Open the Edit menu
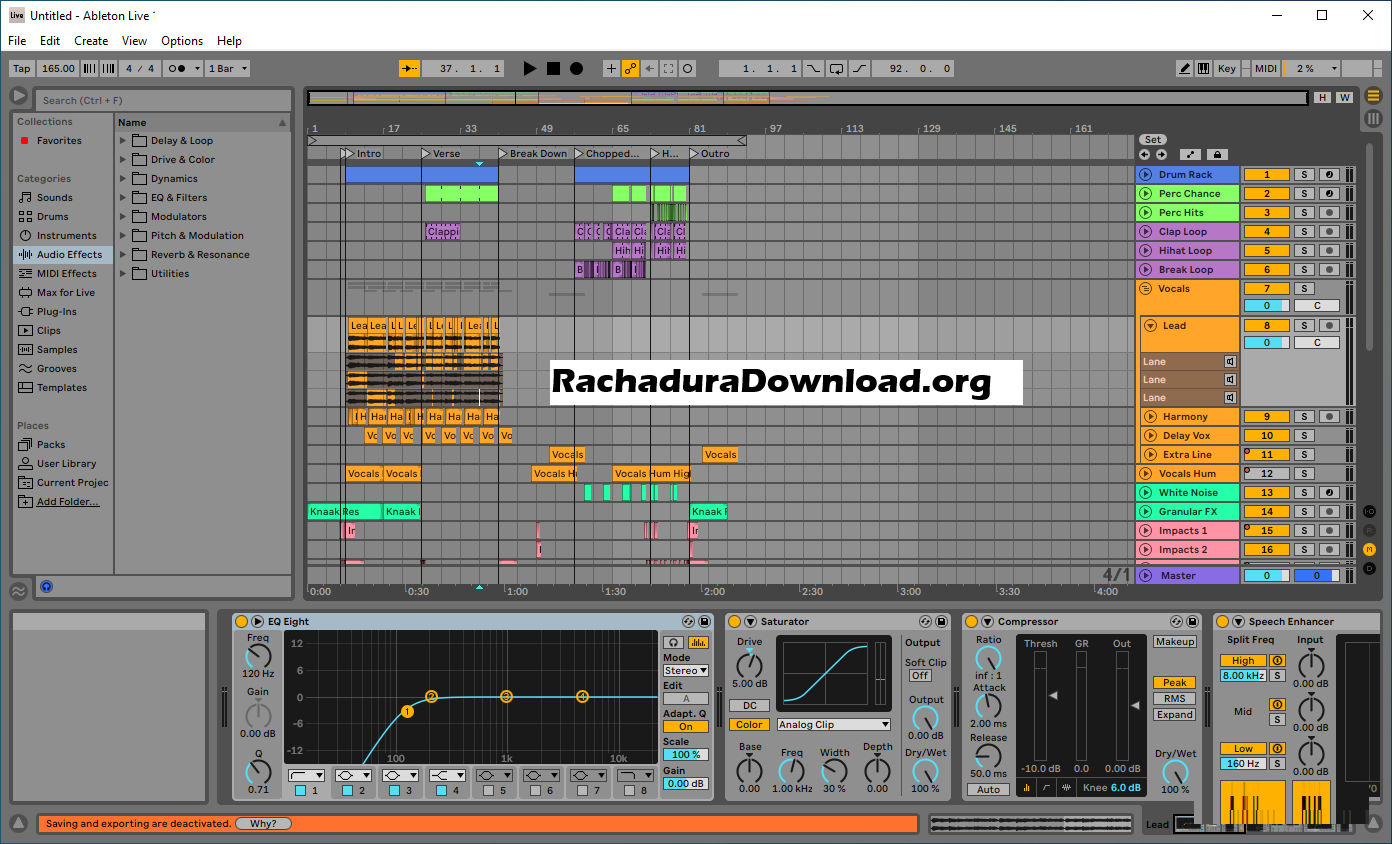This screenshot has height=844, width=1392. (x=50, y=41)
